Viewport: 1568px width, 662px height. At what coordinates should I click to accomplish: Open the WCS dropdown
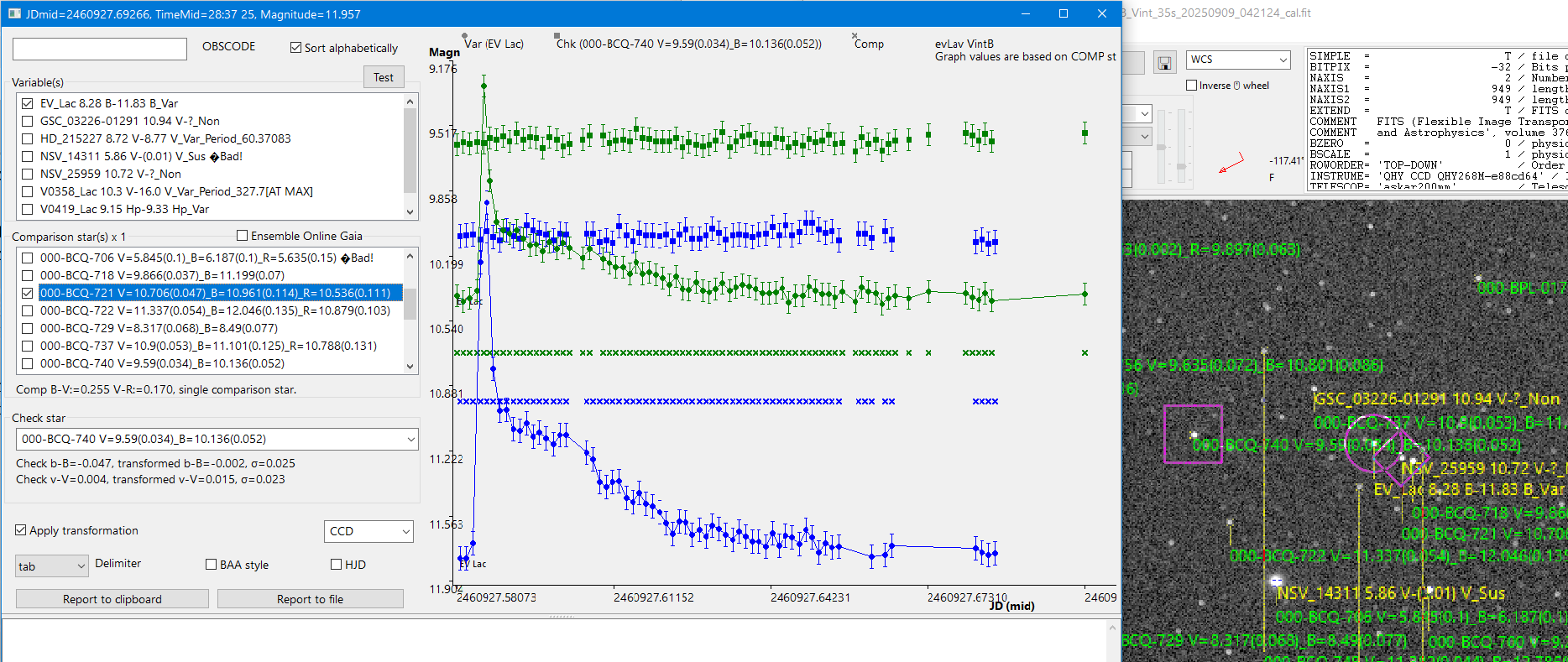(1282, 60)
